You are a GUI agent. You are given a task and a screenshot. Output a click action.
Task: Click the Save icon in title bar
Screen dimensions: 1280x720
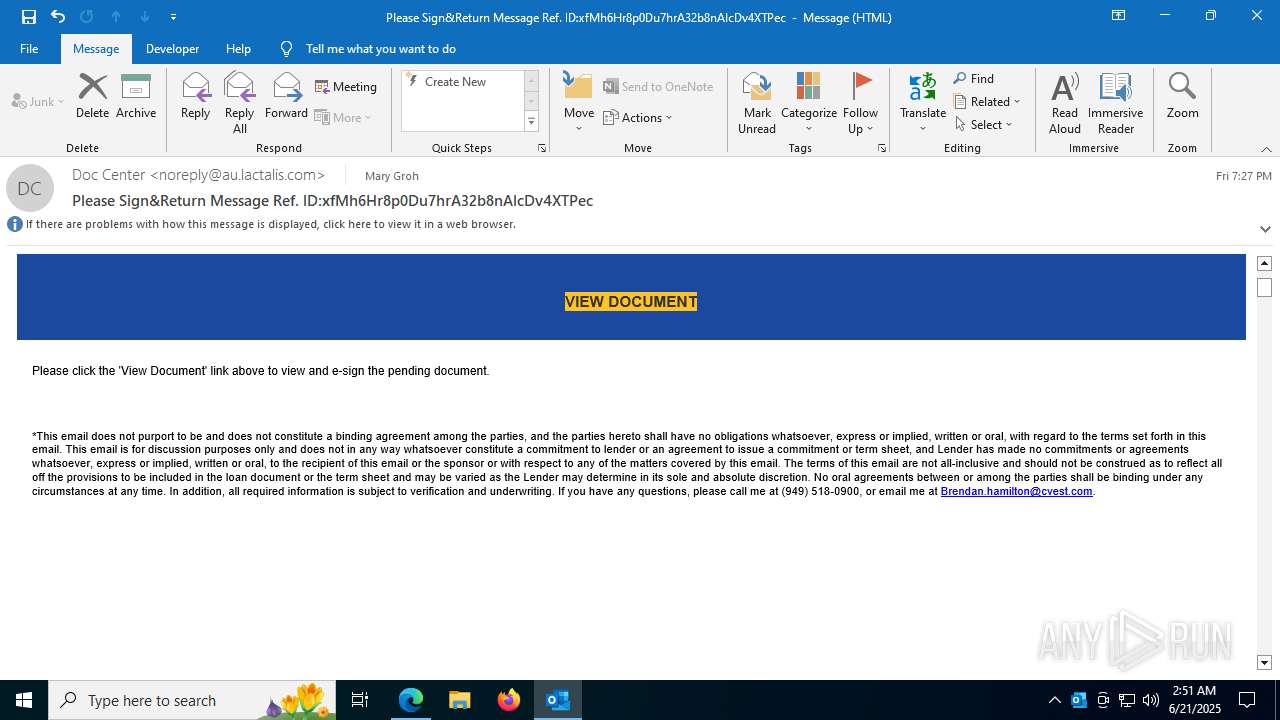tap(28, 17)
